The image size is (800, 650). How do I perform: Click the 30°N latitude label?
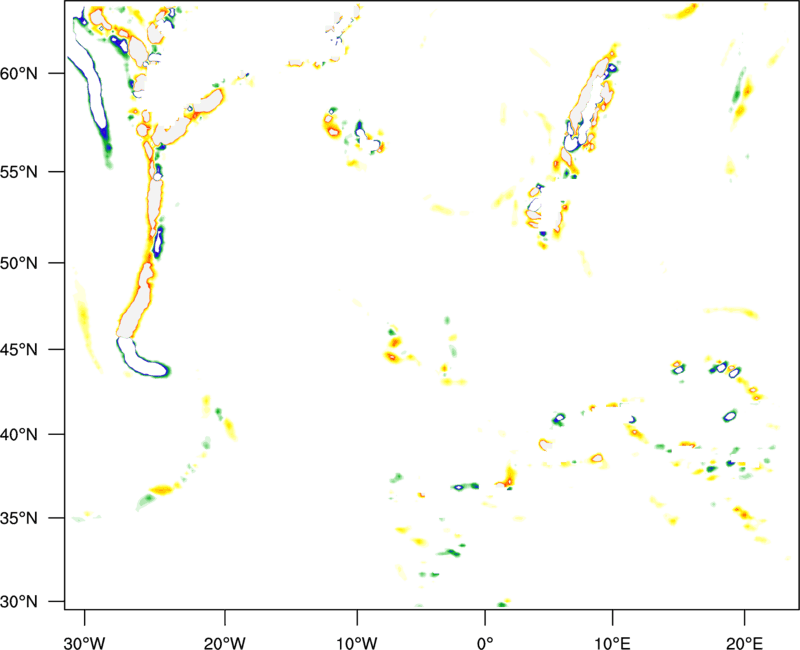click(19, 602)
